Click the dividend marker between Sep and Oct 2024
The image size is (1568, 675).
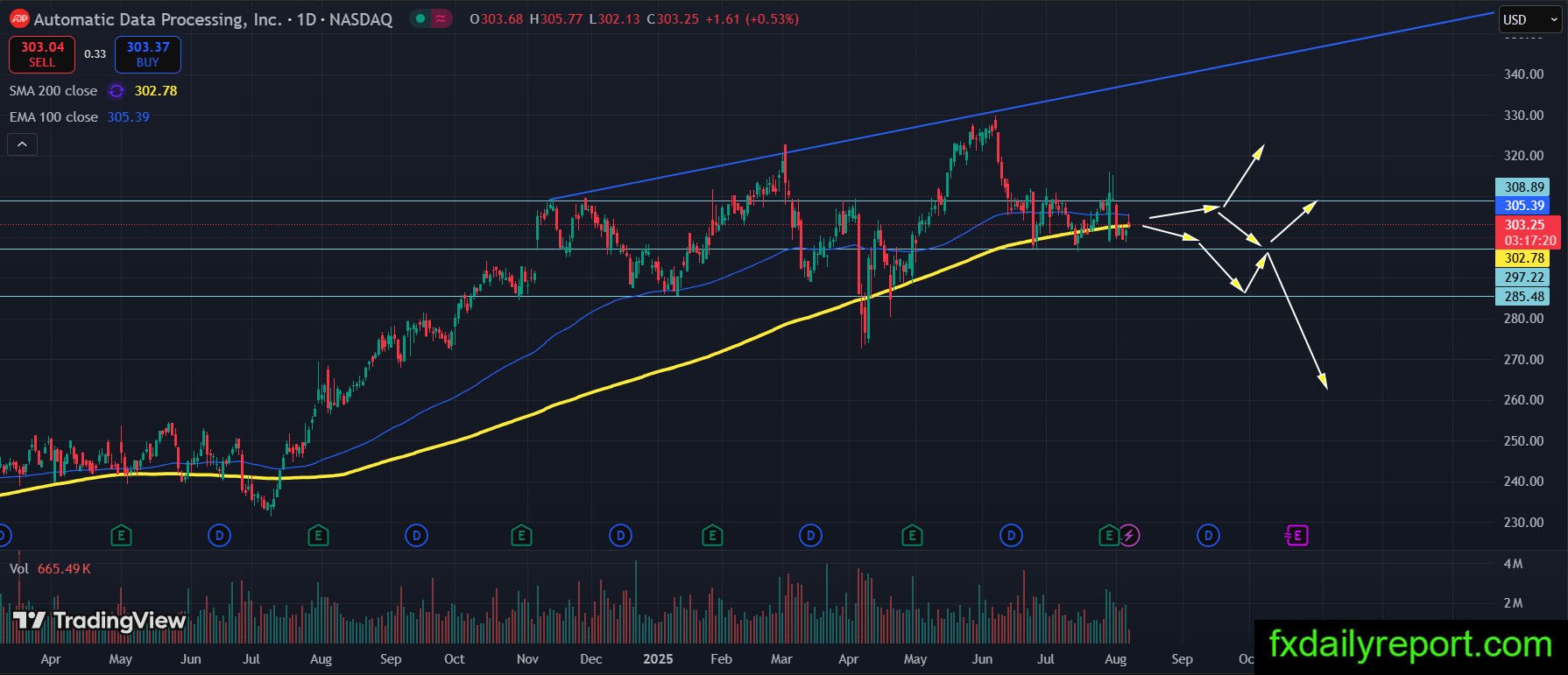tap(416, 535)
